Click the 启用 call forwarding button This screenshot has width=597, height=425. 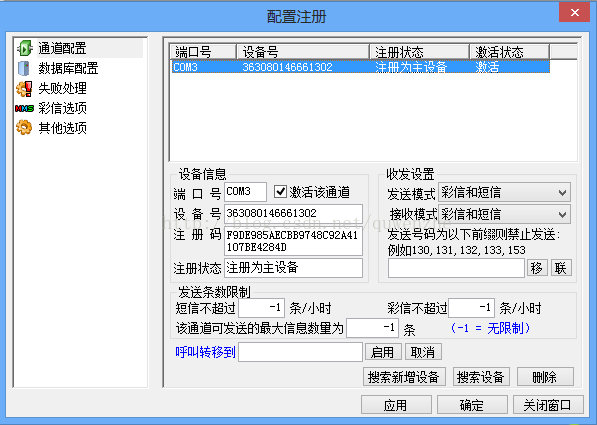383,352
